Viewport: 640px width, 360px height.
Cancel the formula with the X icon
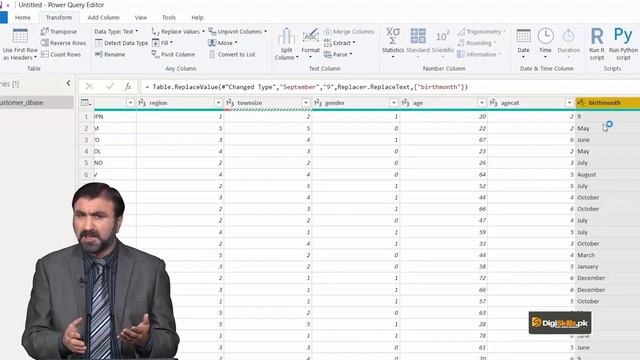tap(89, 87)
